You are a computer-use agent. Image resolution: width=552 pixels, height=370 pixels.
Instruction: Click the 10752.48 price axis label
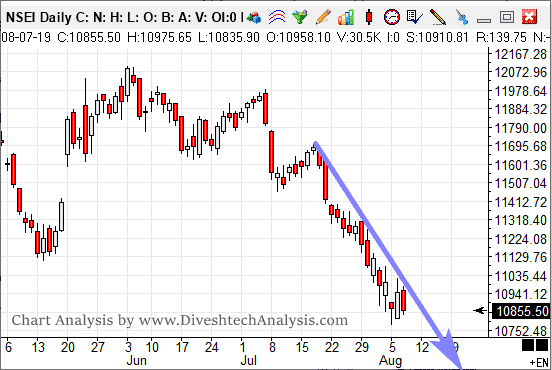click(520, 331)
